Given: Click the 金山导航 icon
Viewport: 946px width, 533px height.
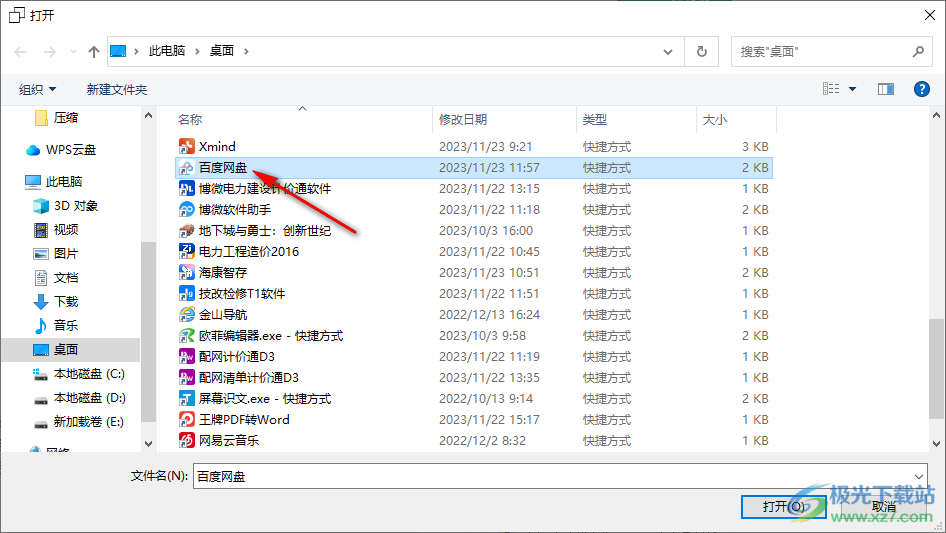Looking at the screenshot, I should 186,314.
